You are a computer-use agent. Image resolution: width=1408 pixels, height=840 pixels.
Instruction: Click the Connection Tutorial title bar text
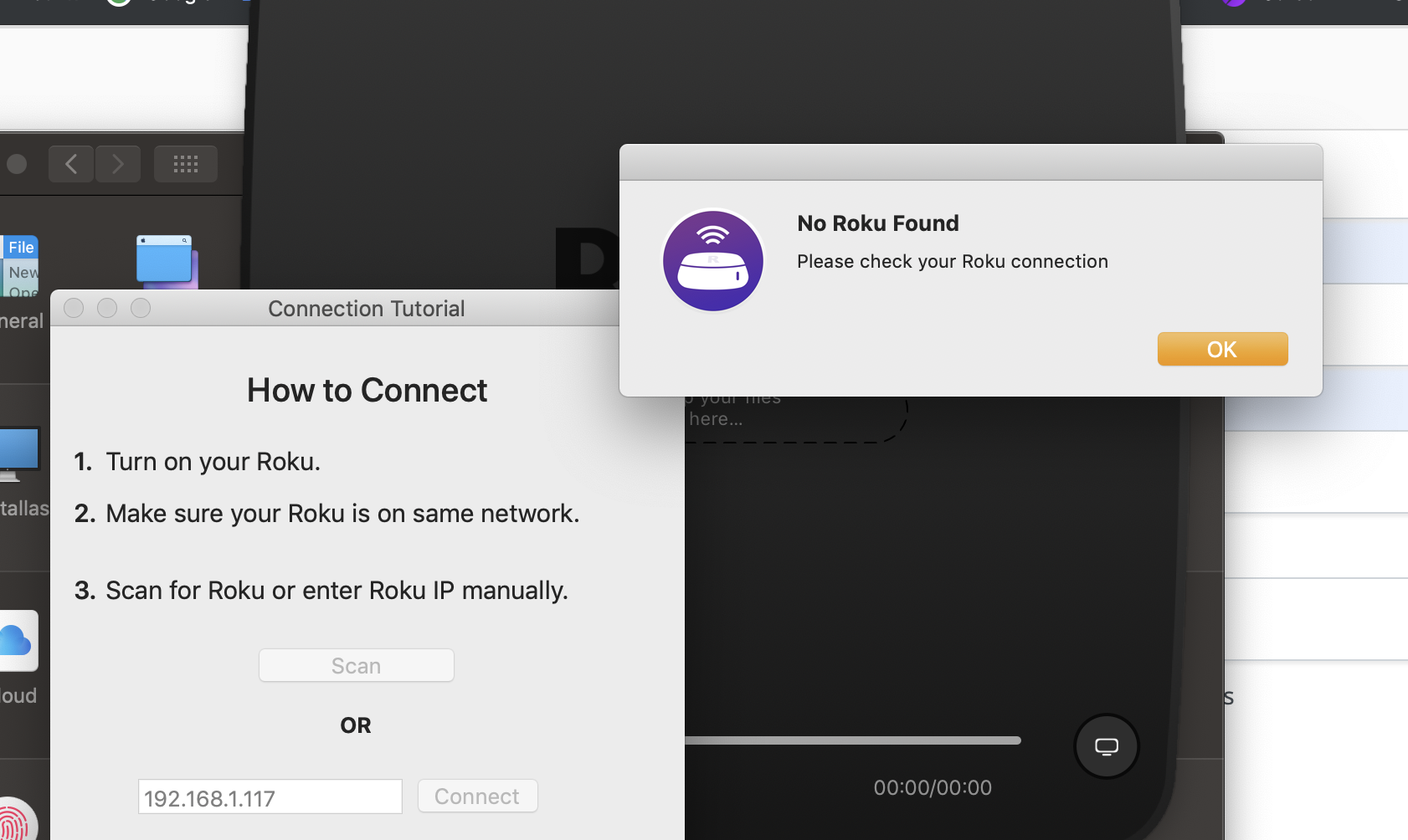tap(367, 309)
